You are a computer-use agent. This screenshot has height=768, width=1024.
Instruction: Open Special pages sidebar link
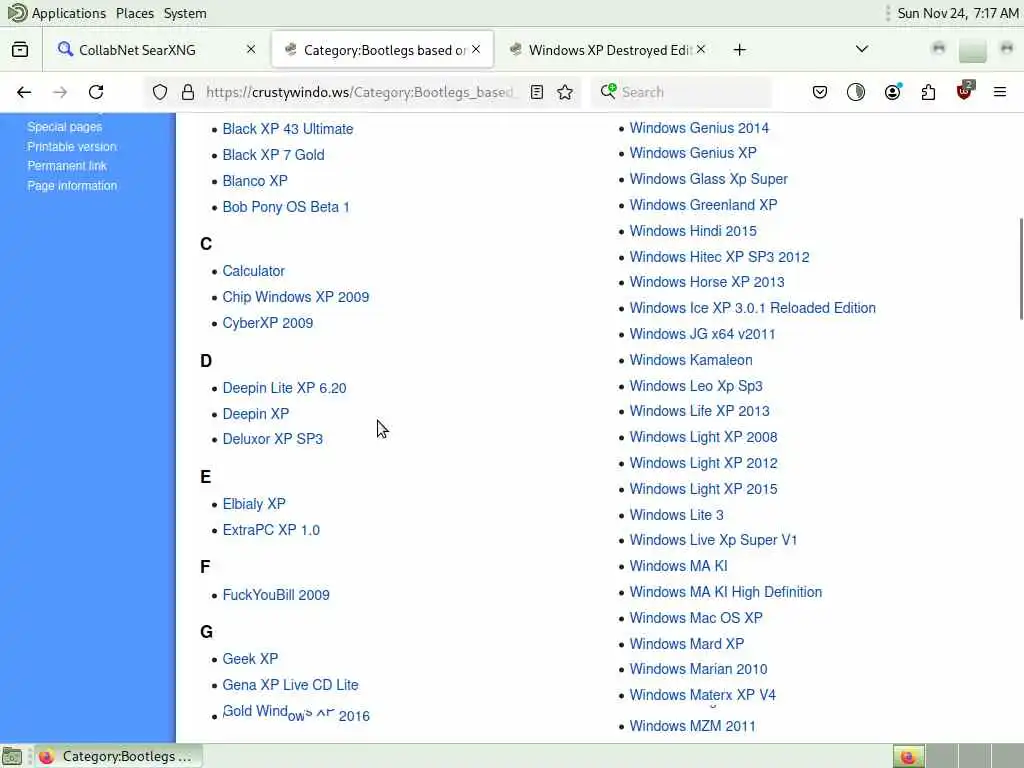[65, 127]
